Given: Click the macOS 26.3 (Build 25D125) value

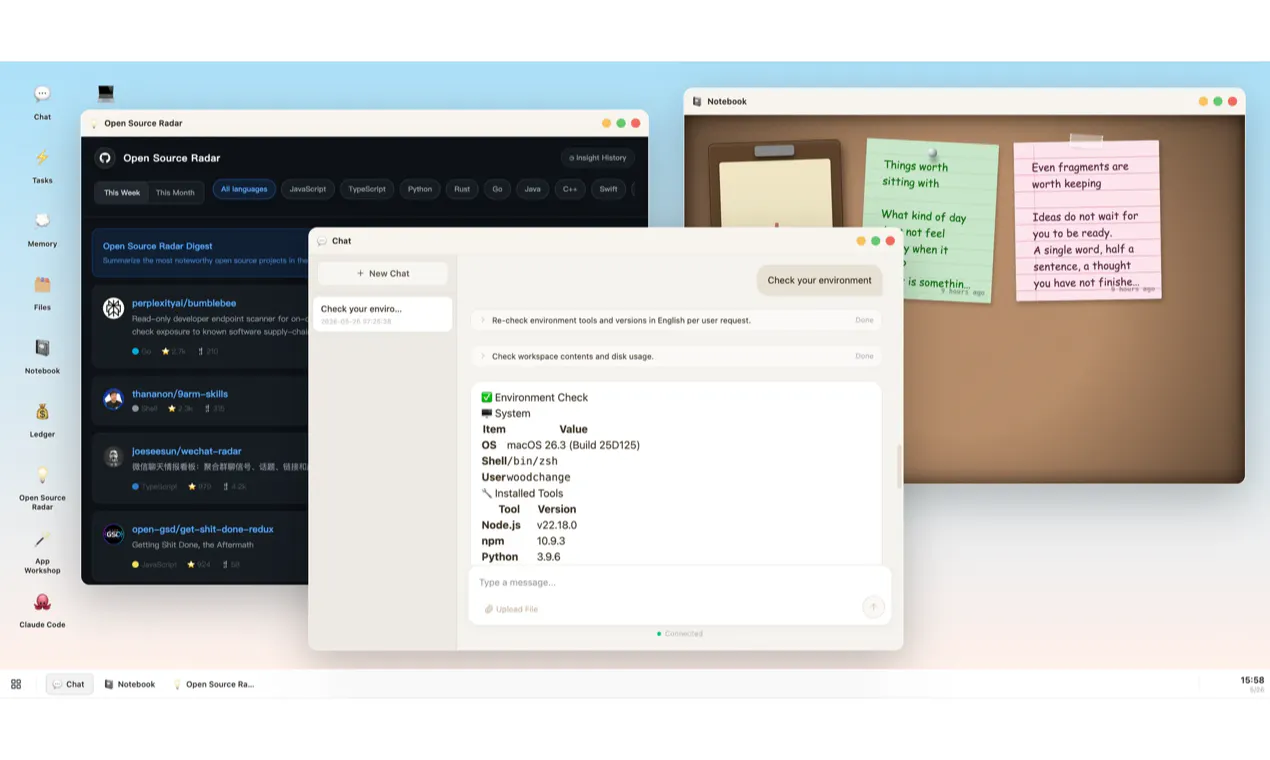Looking at the screenshot, I should (573, 445).
